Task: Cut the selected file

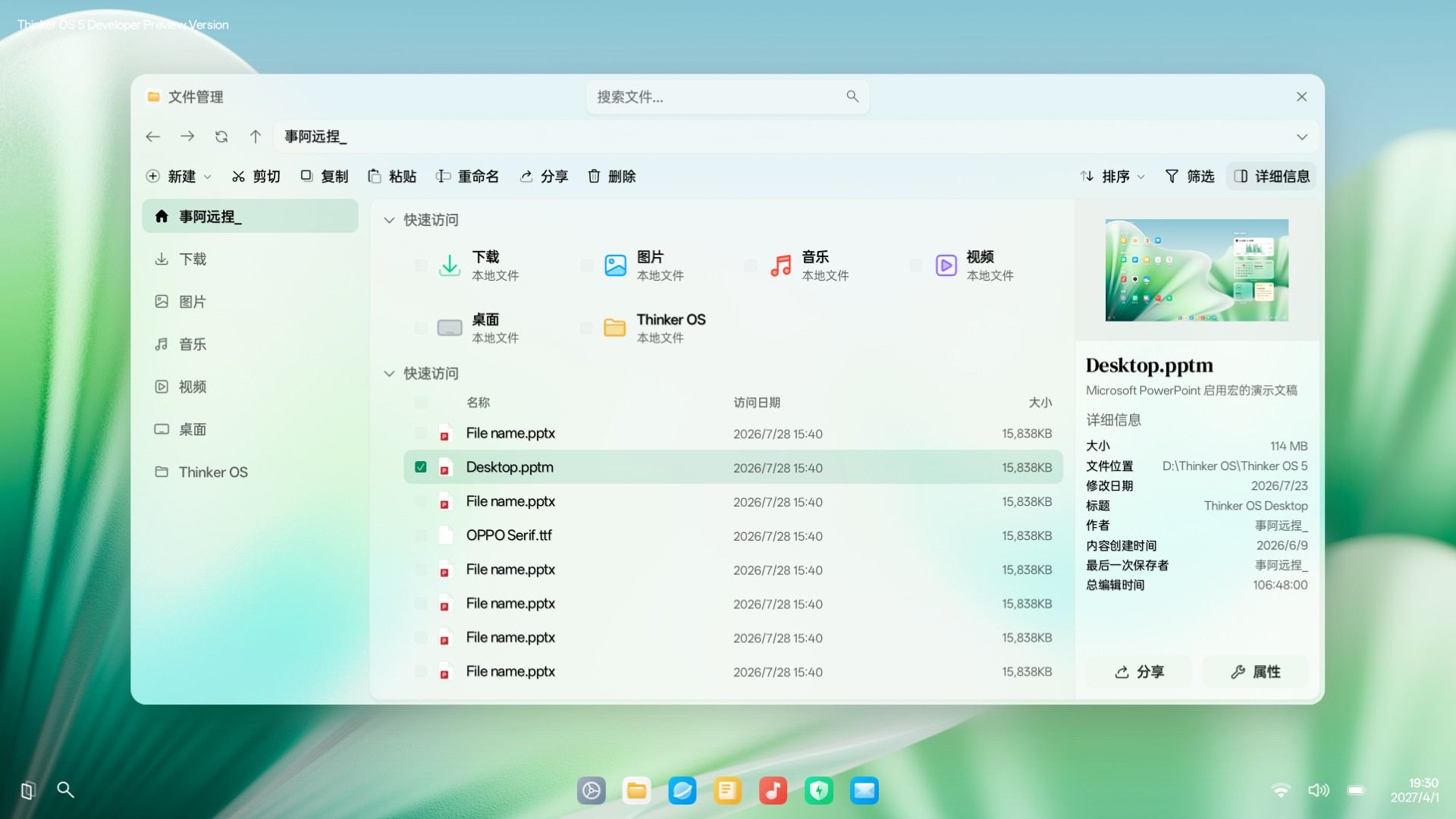Action: [x=256, y=176]
